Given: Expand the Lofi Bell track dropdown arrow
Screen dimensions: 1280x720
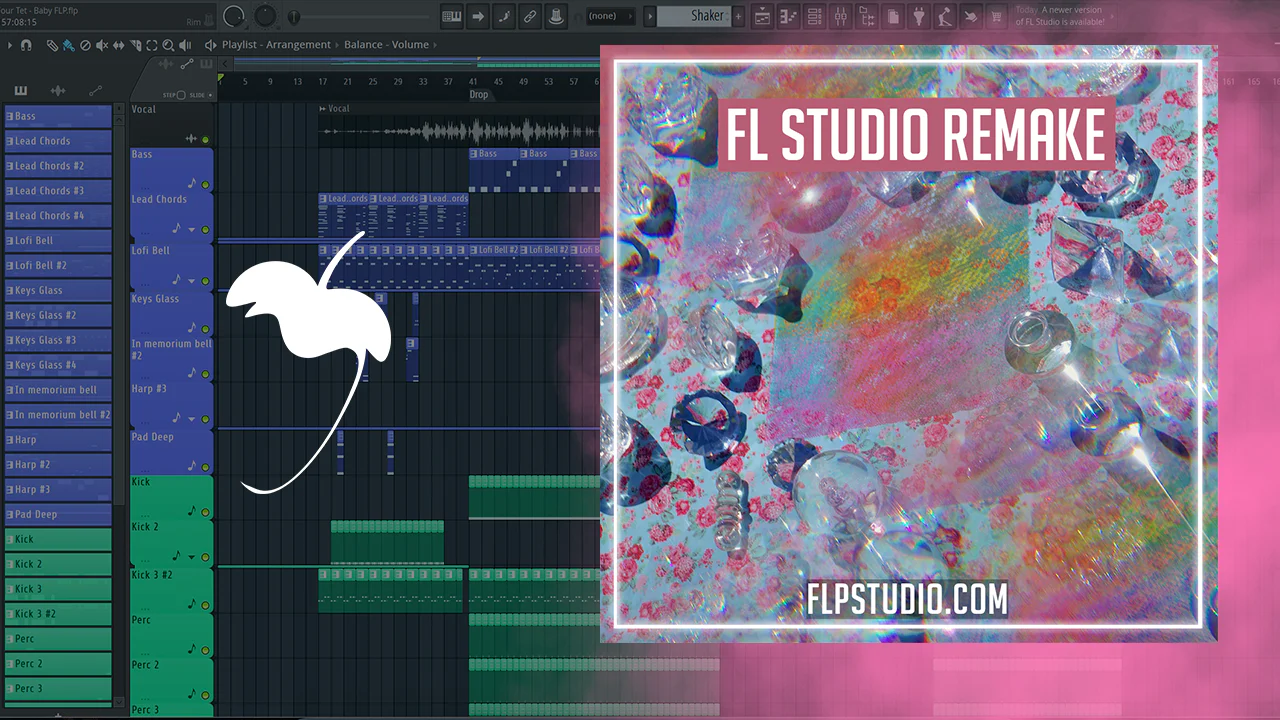Looking at the screenshot, I should (x=192, y=280).
